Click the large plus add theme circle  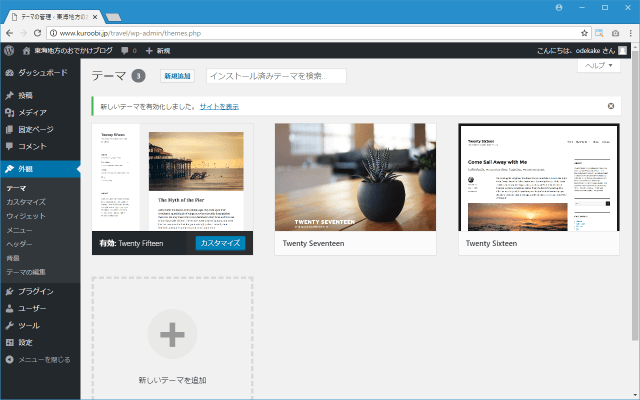click(172, 334)
